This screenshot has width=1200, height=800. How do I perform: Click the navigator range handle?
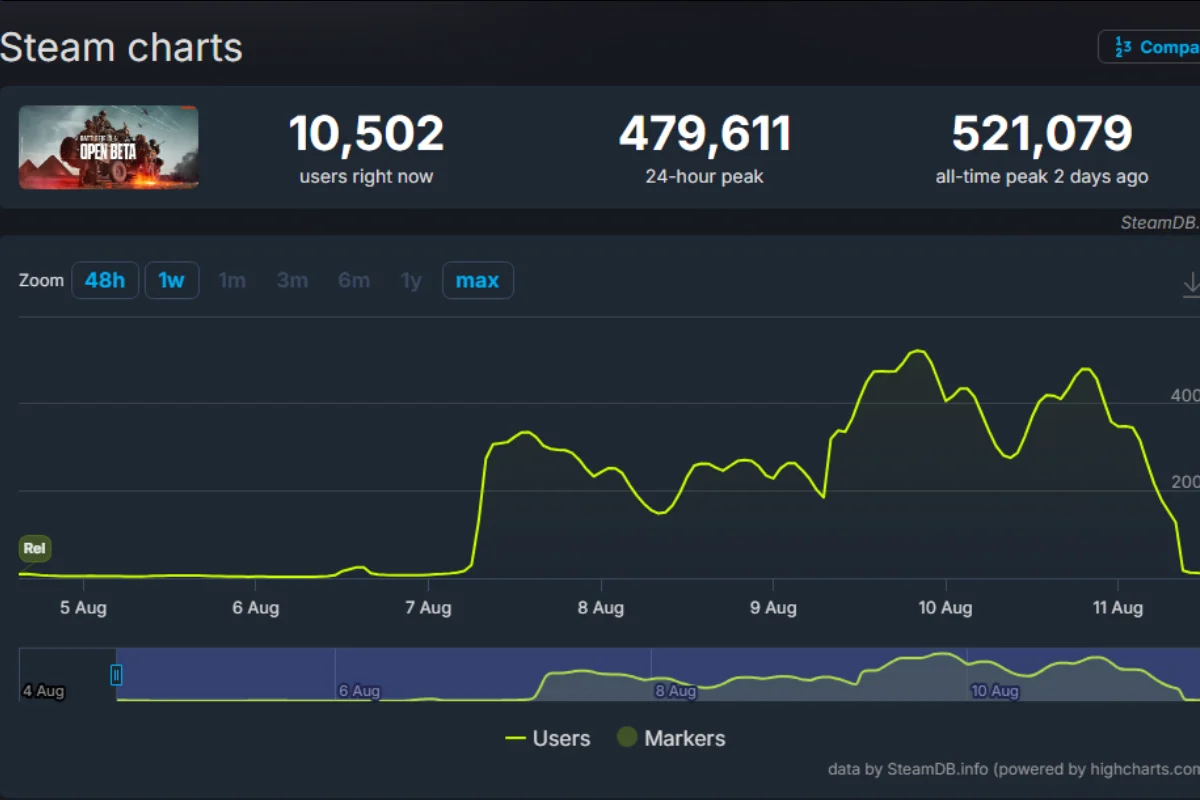coord(116,675)
